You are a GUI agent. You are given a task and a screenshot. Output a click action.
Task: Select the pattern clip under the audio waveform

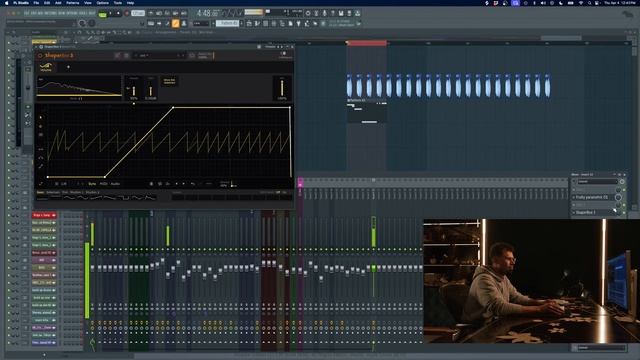(367, 112)
